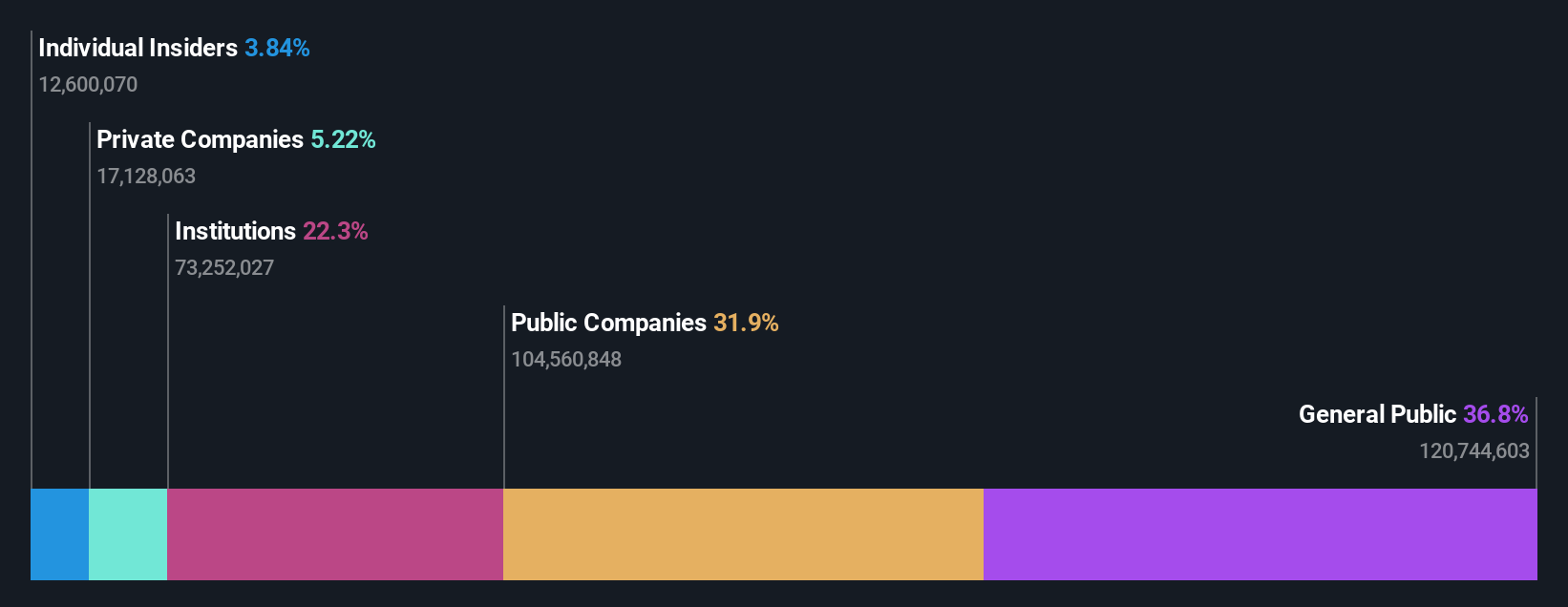
Task: Click the purple General Public bar segment
Action: [x=1260, y=534]
